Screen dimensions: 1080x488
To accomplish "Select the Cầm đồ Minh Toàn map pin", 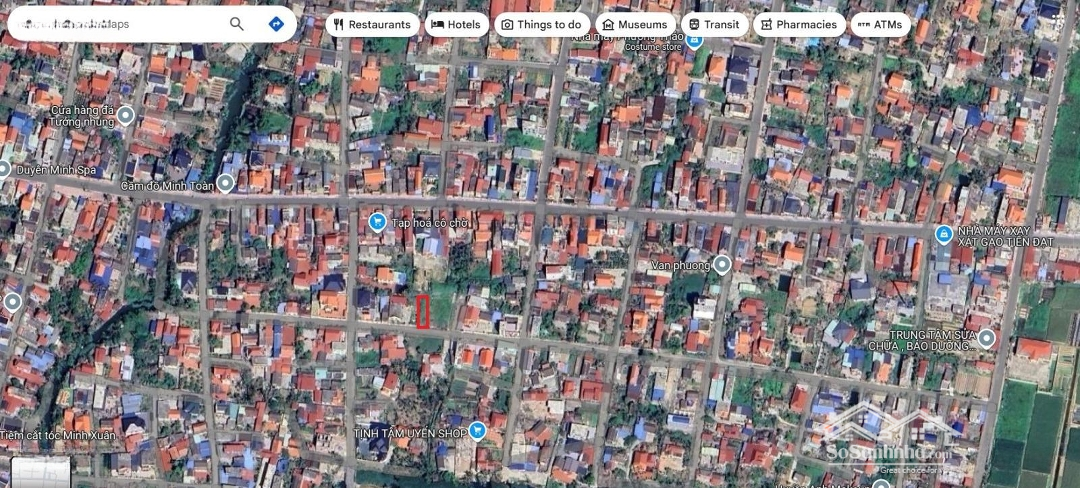I will click(x=226, y=183).
